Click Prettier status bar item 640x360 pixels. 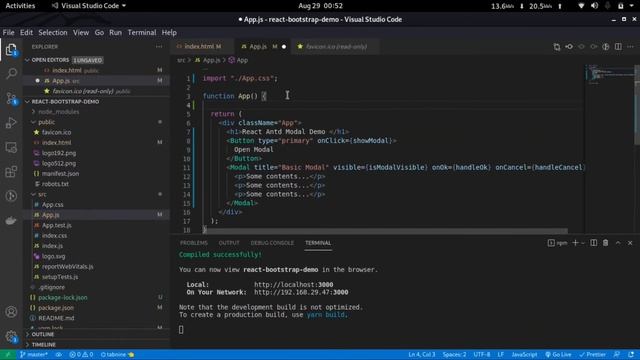coord(592,354)
